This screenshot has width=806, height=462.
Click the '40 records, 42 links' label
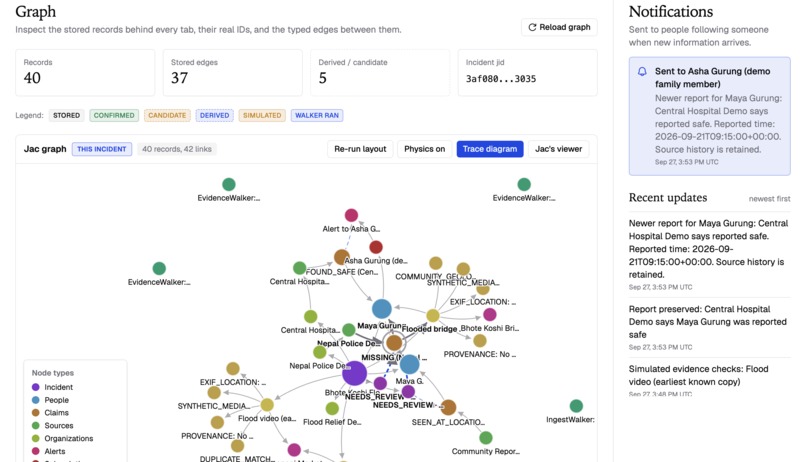coord(177,149)
